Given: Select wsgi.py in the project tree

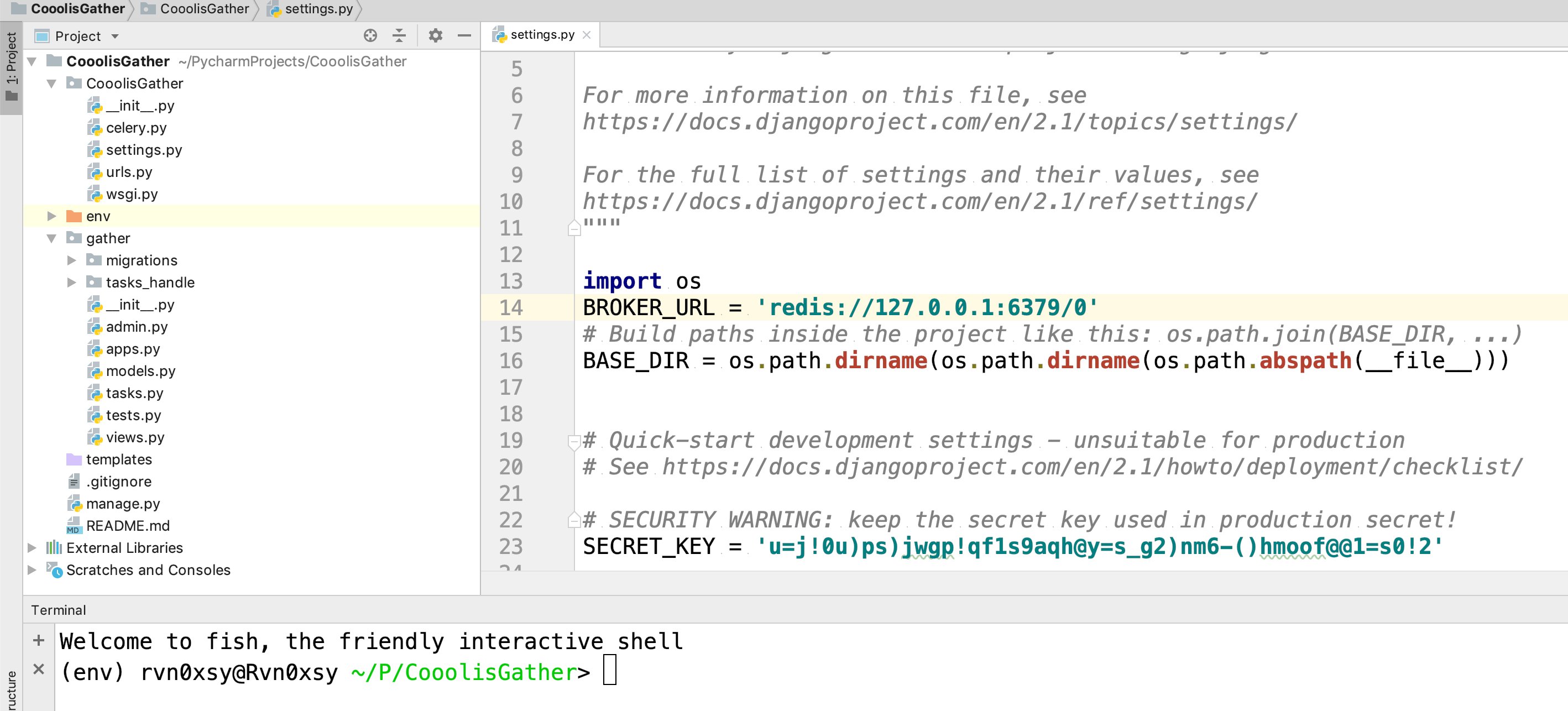Looking at the screenshot, I should [132, 194].
